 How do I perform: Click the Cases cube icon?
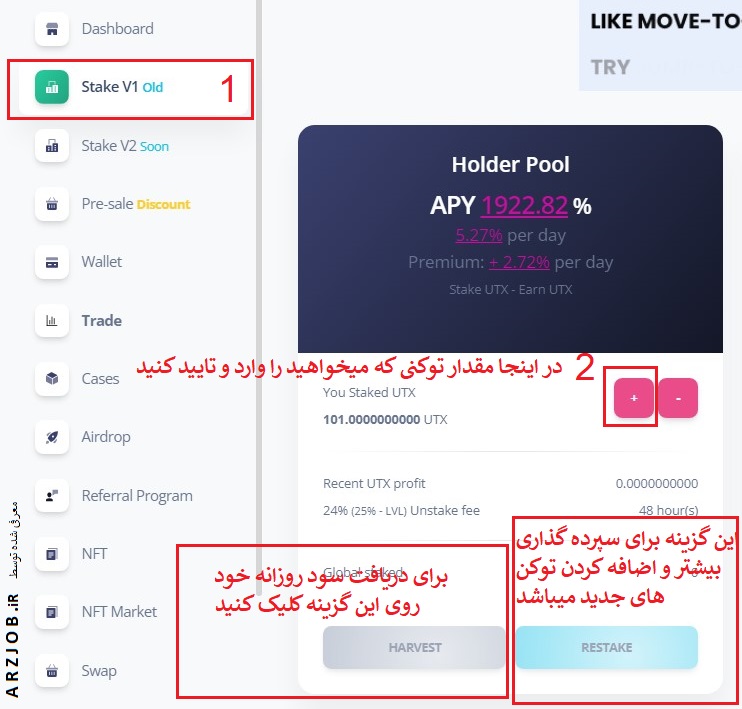[52, 379]
